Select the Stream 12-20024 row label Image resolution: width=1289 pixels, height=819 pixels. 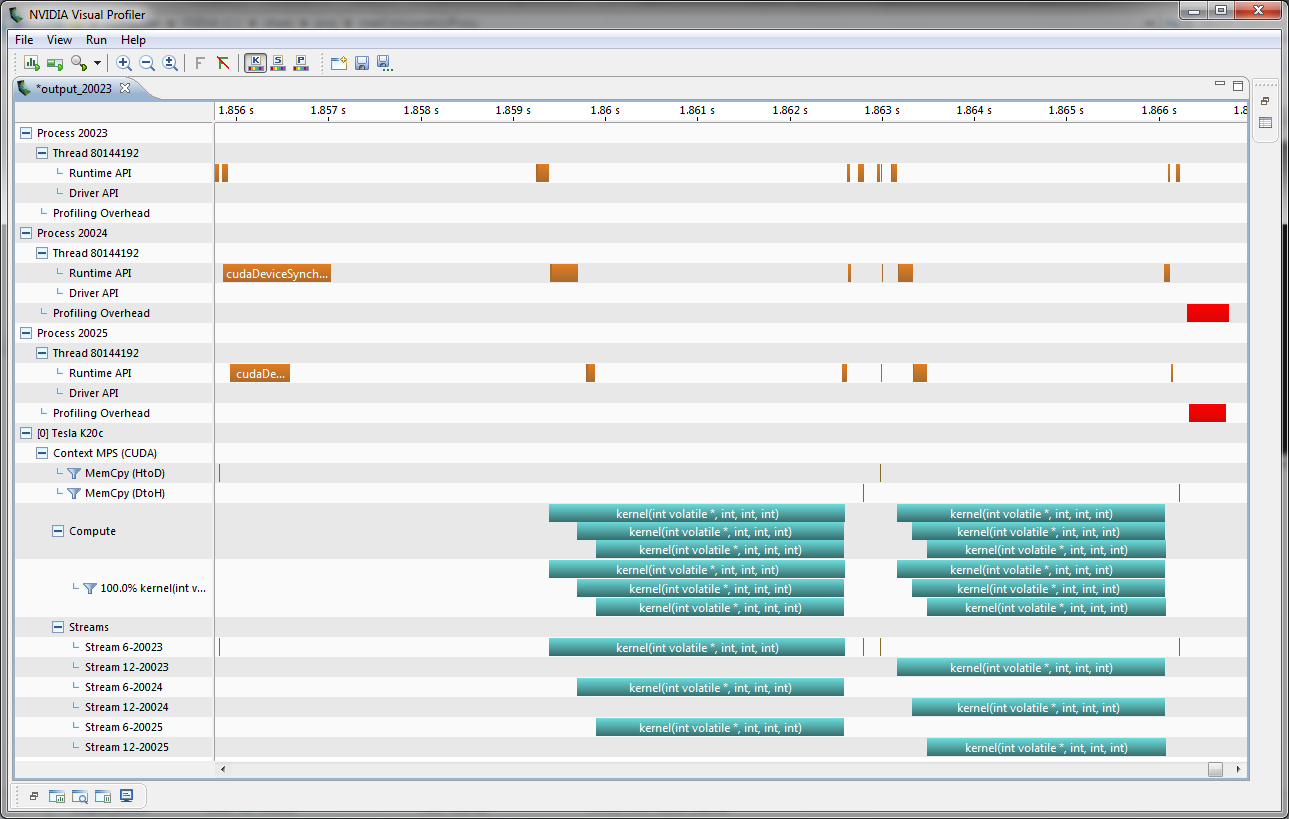pyautogui.click(x=127, y=707)
